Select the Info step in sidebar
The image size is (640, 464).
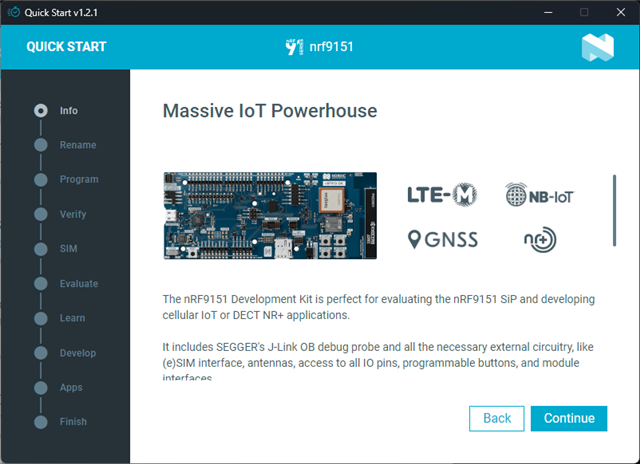coord(69,111)
